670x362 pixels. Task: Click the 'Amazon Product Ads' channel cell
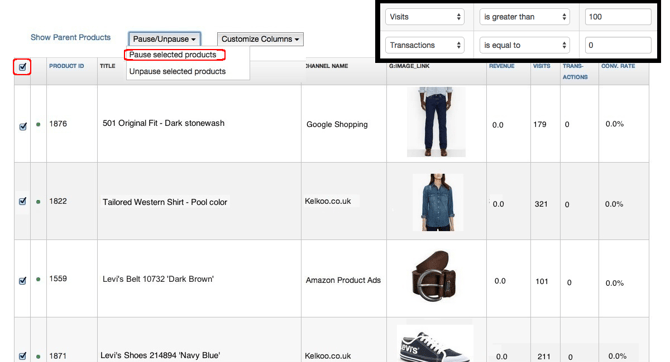343,280
